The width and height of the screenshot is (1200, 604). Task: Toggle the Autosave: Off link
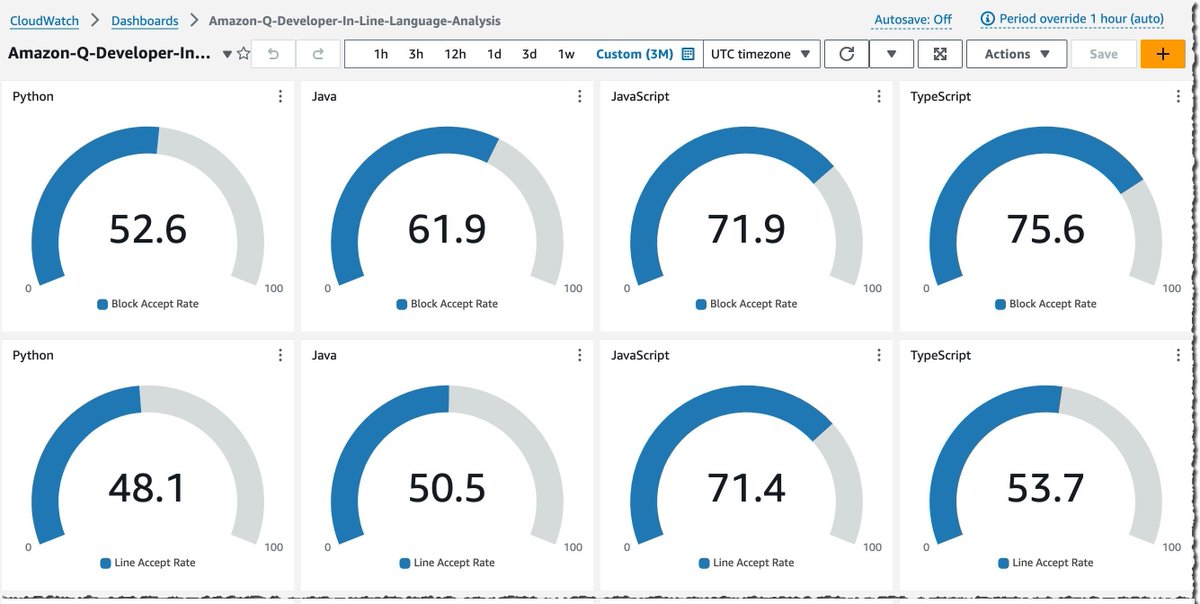click(913, 19)
